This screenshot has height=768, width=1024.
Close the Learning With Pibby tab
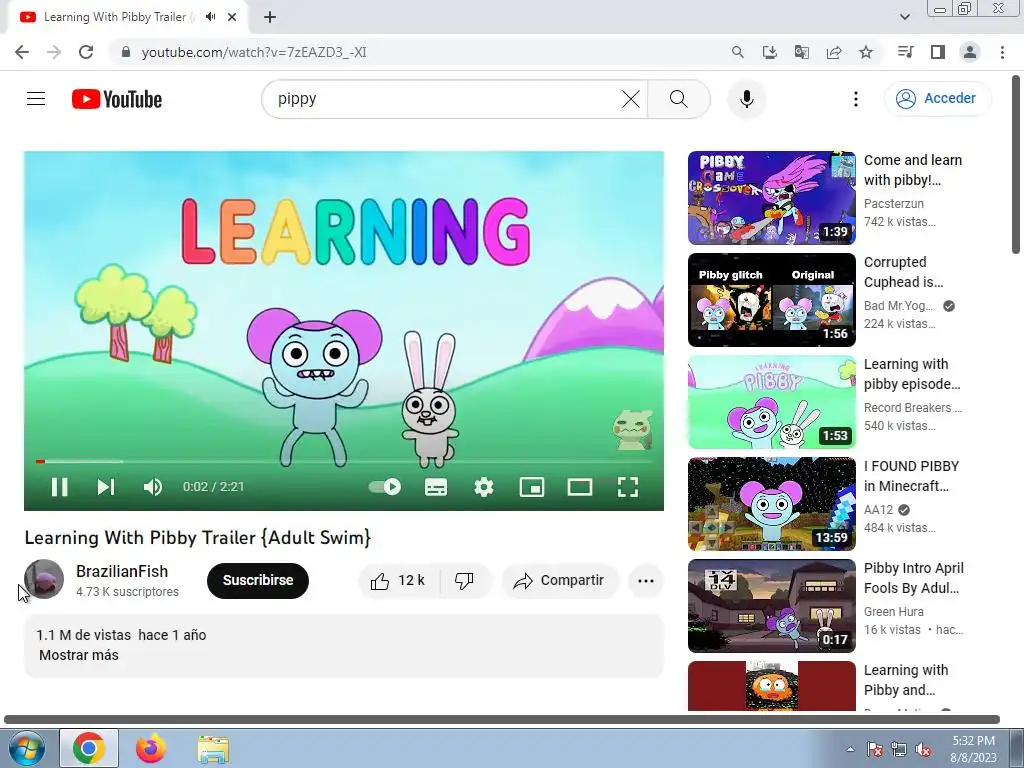click(x=232, y=17)
